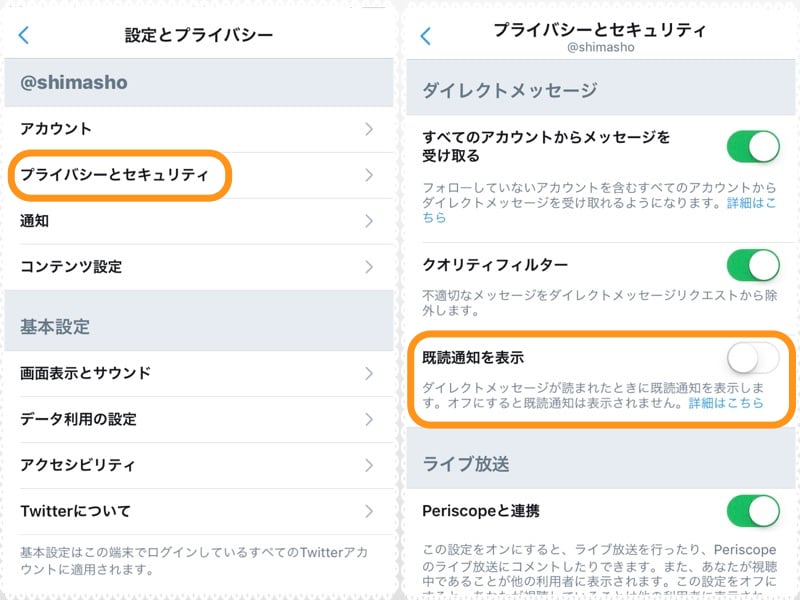The height and width of the screenshot is (600, 800).
Task: Open 詳細はこちら link in read receipts description
Action: (723, 401)
